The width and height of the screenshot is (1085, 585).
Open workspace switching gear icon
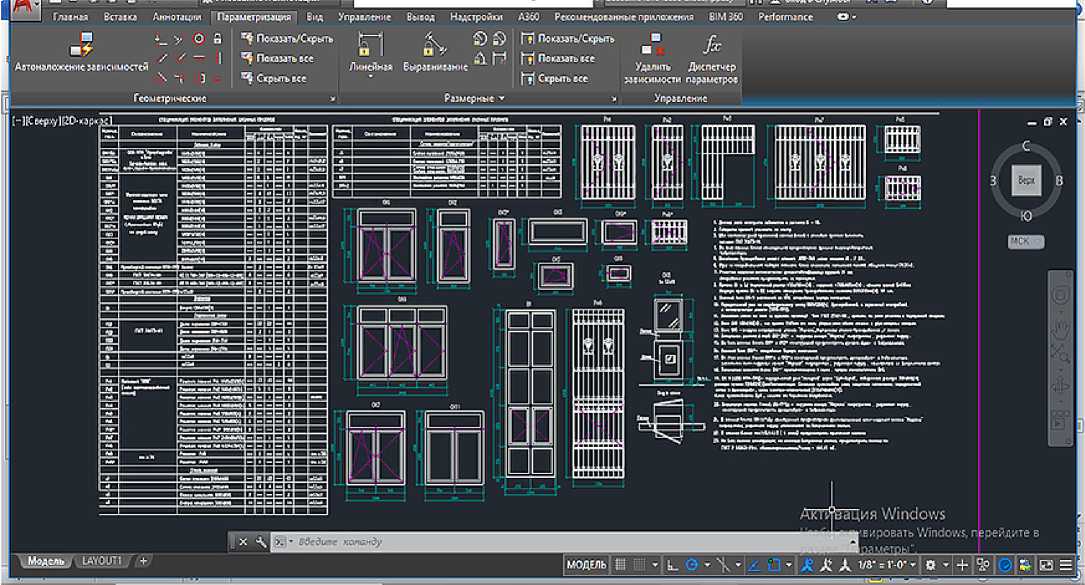[x=931, y=565]
